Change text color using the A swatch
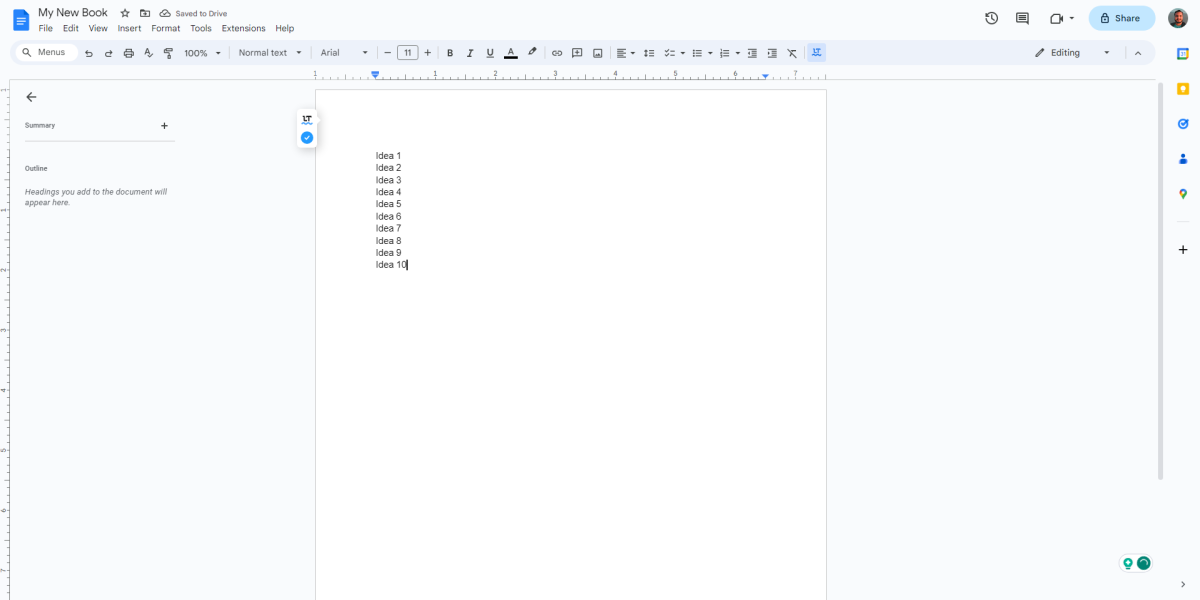The height and width of the screenshot is (600, 1200). (510, 52)
